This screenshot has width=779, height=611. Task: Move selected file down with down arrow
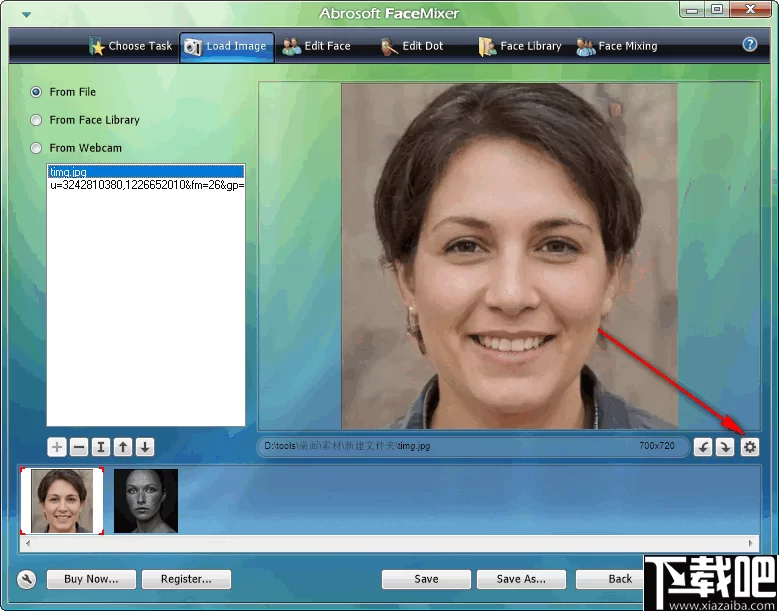pos(145,447)
